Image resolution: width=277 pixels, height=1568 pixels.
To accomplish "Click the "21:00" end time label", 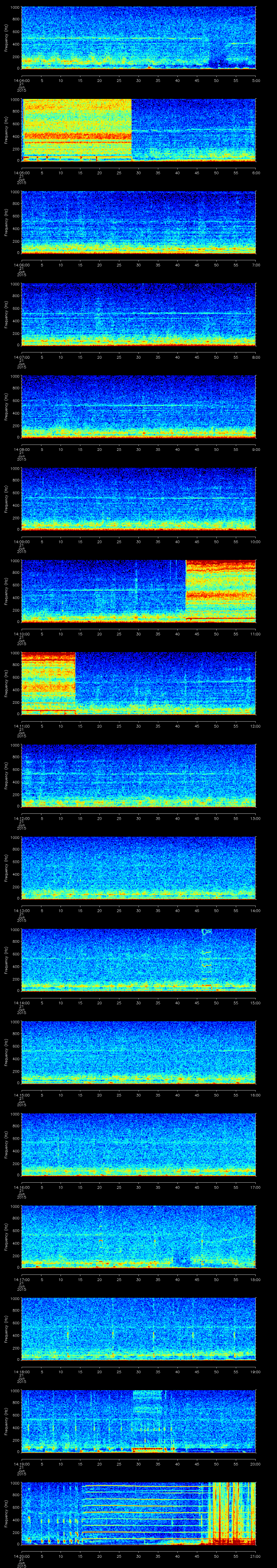I will click(x=255, y=1556).
